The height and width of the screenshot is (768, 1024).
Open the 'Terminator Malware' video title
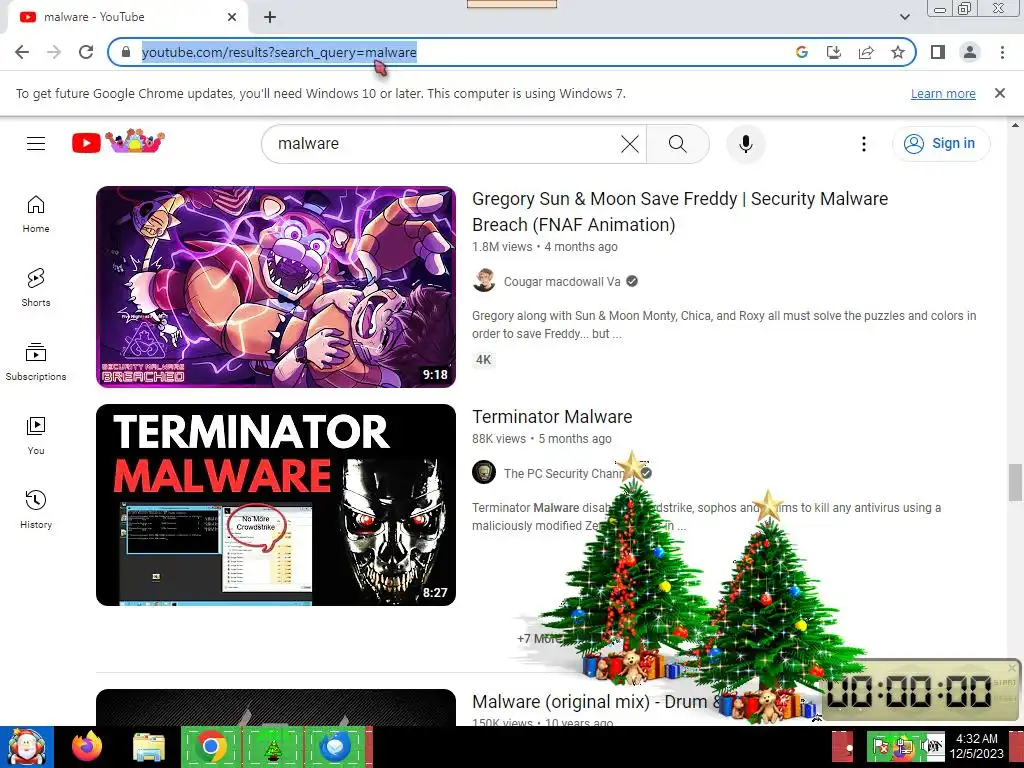(x=552, y=417)
